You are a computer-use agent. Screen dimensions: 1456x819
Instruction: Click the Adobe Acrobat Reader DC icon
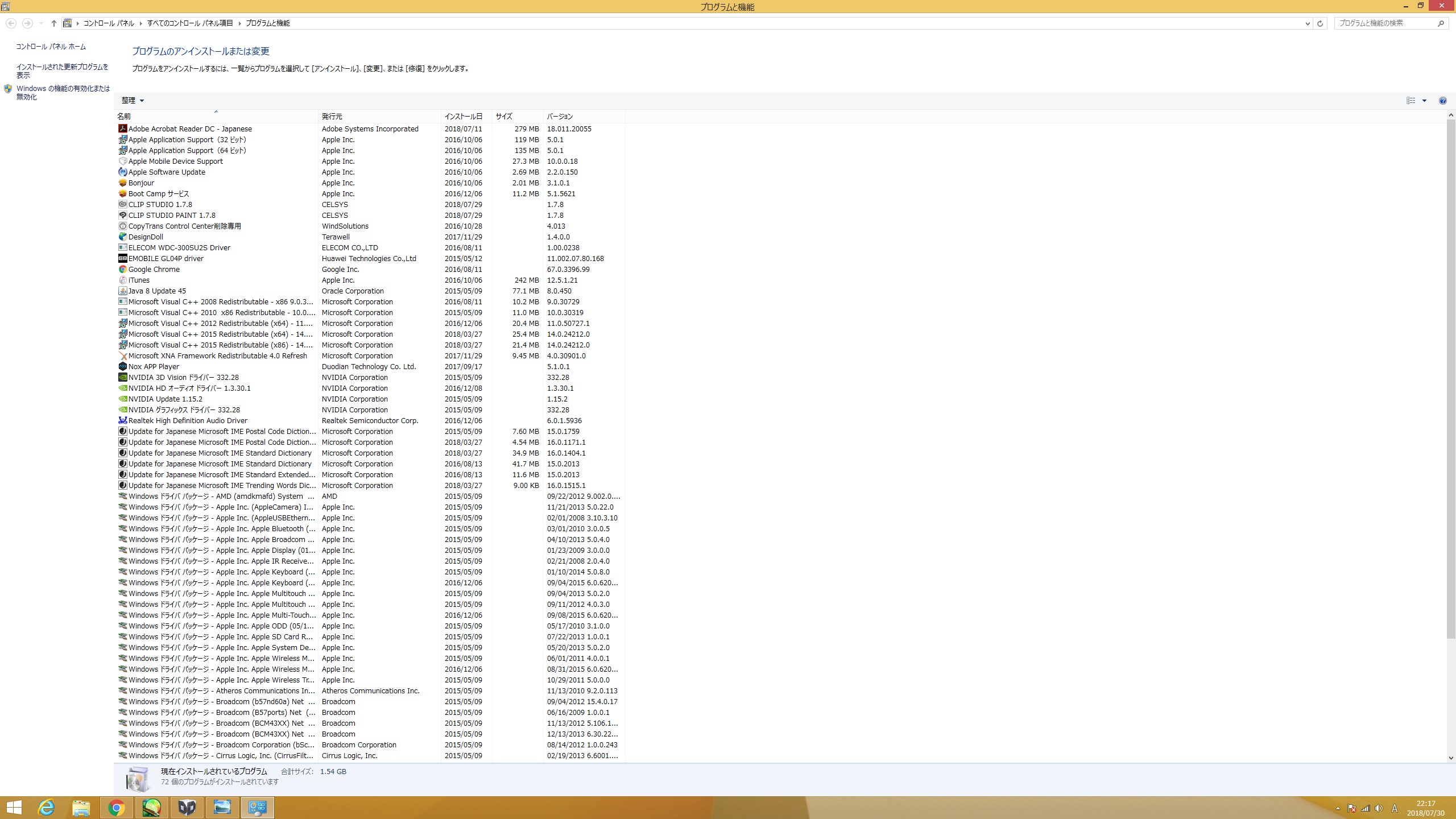(x=122, y=129)
